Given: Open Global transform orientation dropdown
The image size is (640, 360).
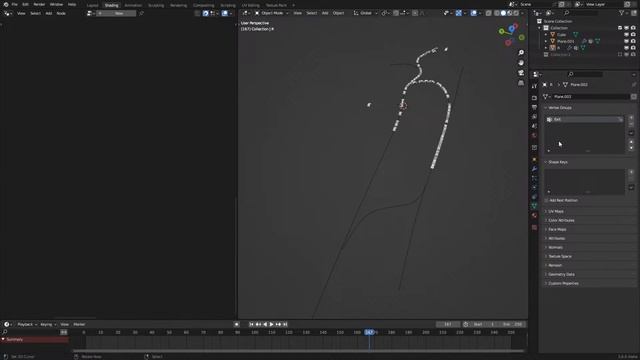Looking at the screenshot, I should tap(366, 13).
